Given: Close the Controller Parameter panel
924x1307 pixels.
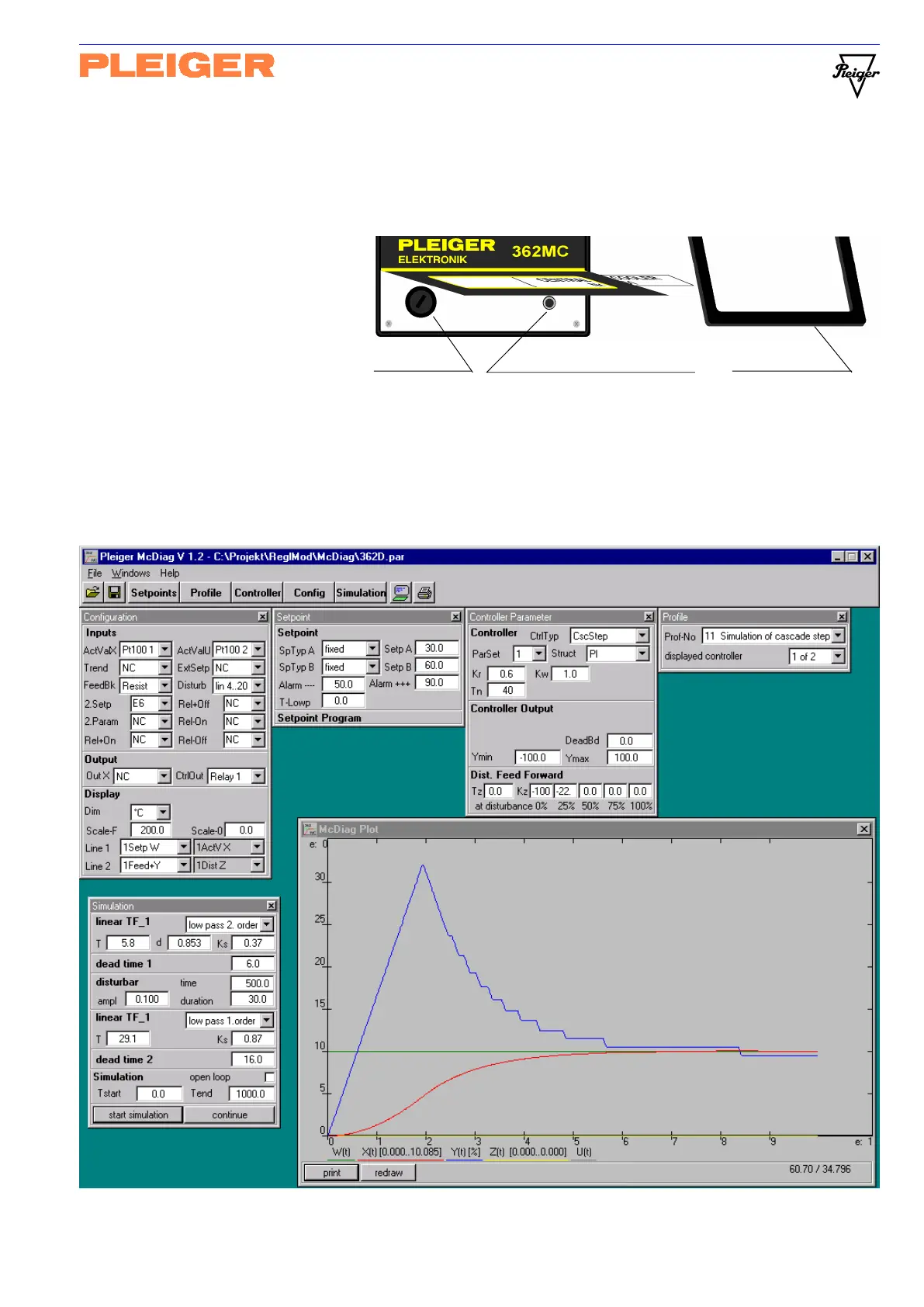Looking at the screenshot, I should coord(649,616).
